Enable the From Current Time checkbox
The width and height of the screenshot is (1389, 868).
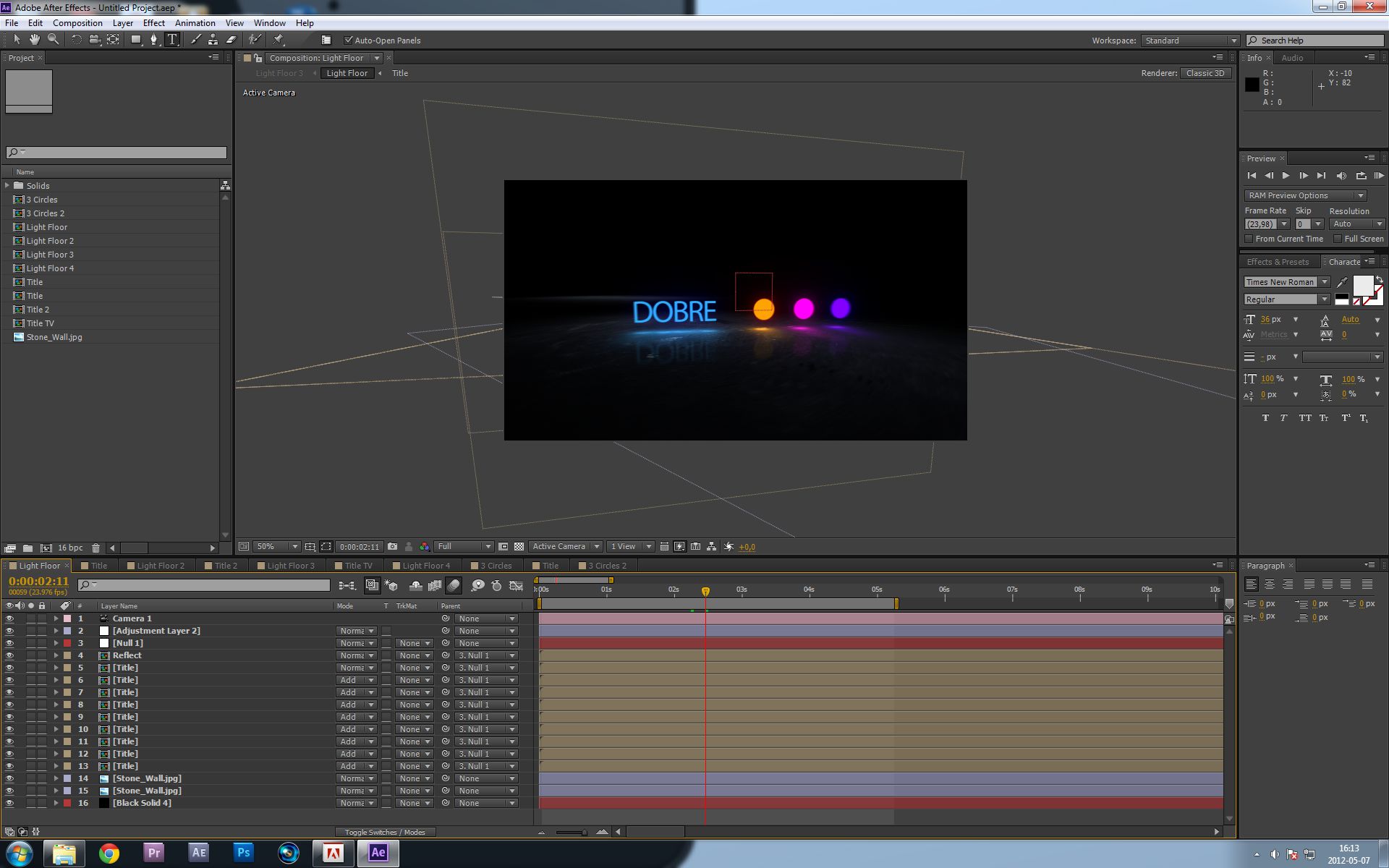pos(1249,239)
